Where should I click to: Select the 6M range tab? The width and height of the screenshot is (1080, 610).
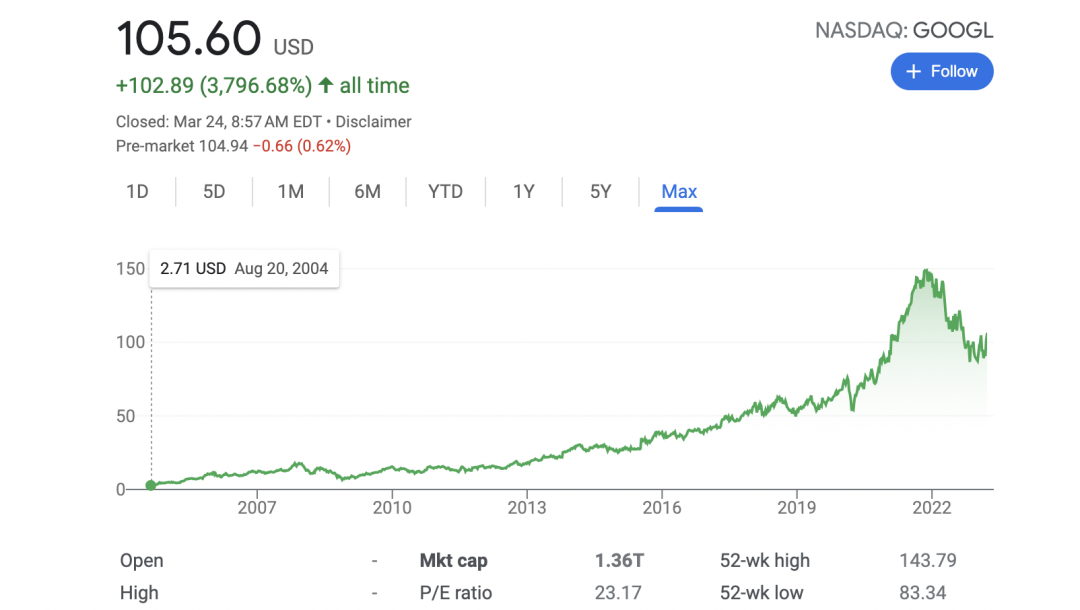pos(367,191)
